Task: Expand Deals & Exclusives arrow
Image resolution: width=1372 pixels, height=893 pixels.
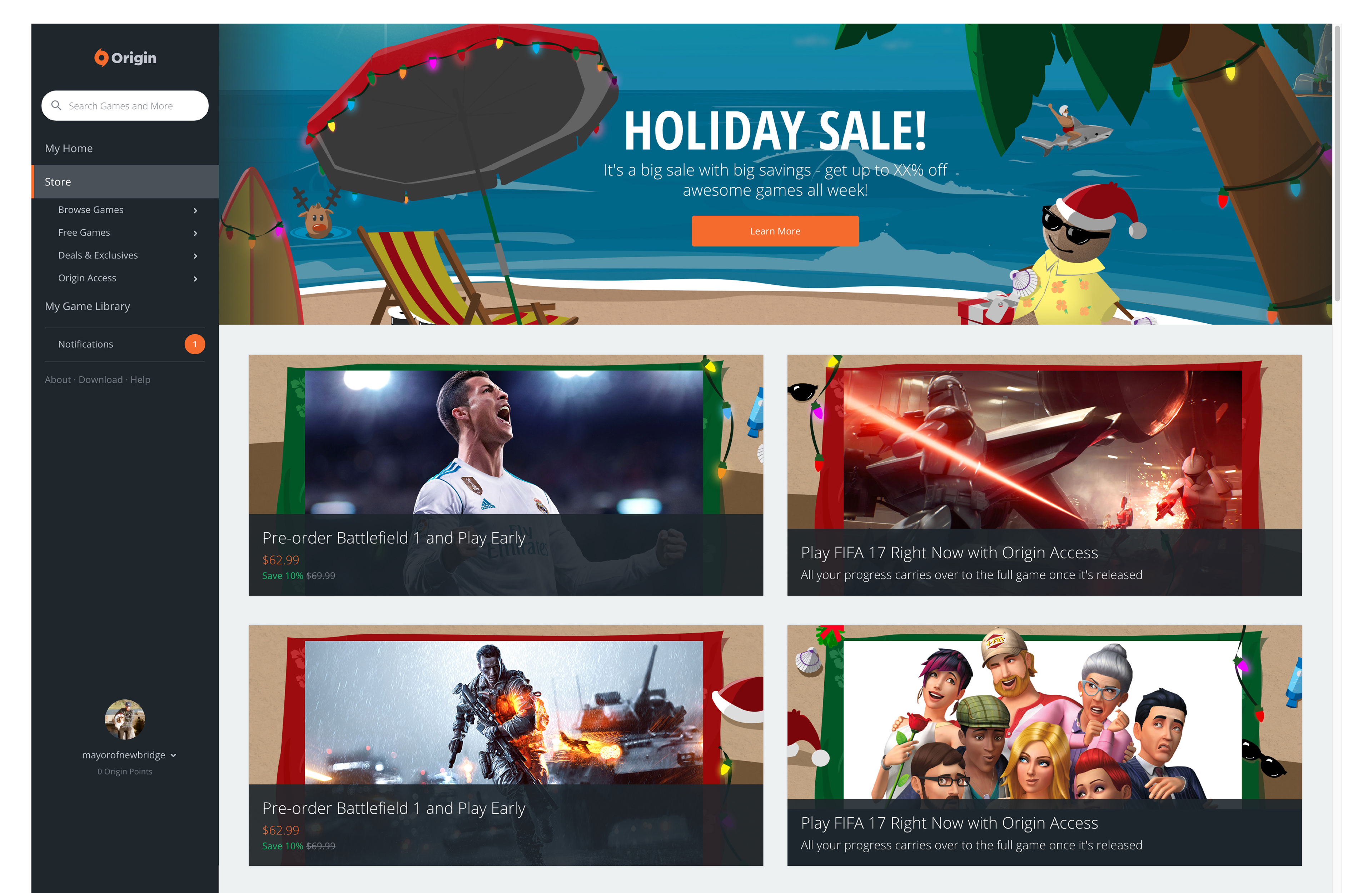Action: tap(195, 256)
